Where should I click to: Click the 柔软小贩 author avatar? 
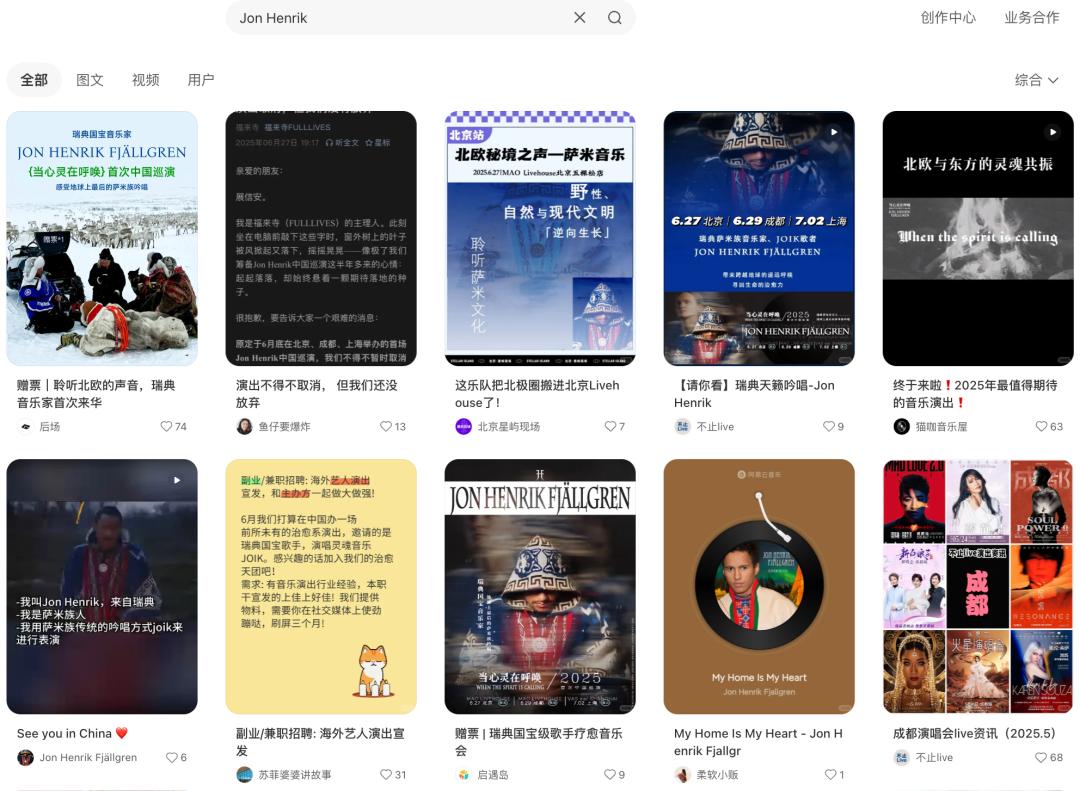coord(682,775)
